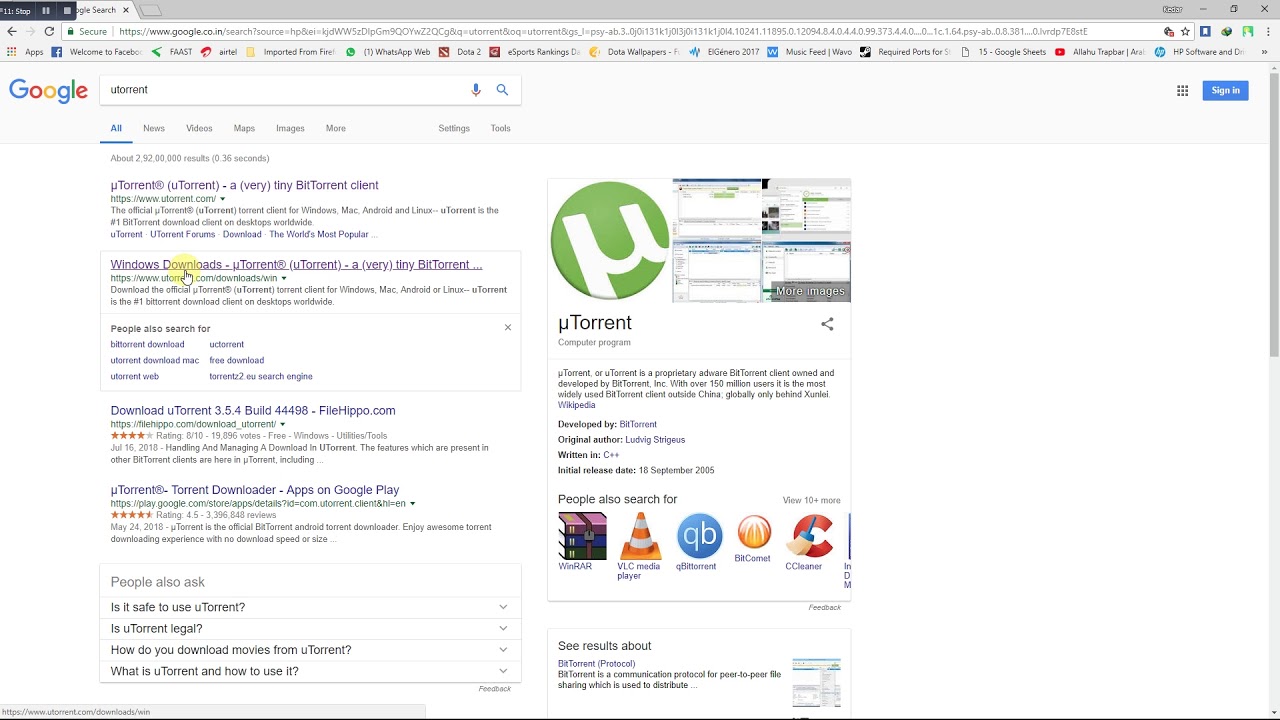
Task: Click the Secure padlock site info
Action: click(x=85, y=31)
